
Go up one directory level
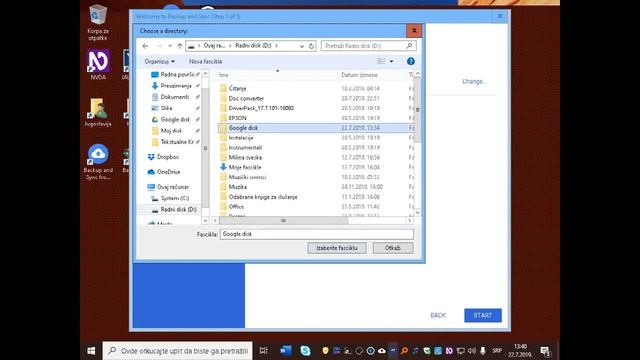click(180, 46)
